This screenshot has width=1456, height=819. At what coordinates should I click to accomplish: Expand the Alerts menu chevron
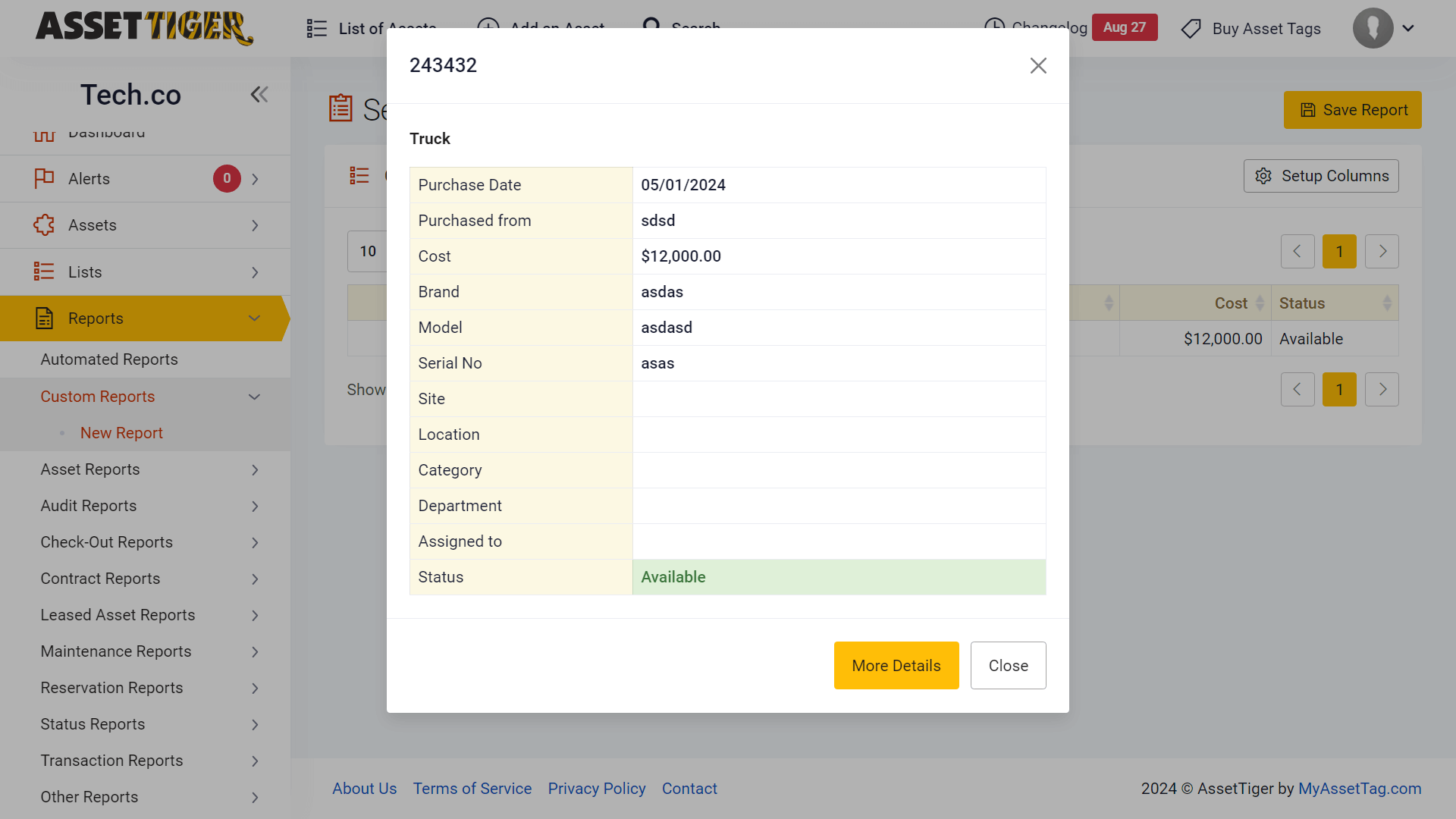(255, 179)
